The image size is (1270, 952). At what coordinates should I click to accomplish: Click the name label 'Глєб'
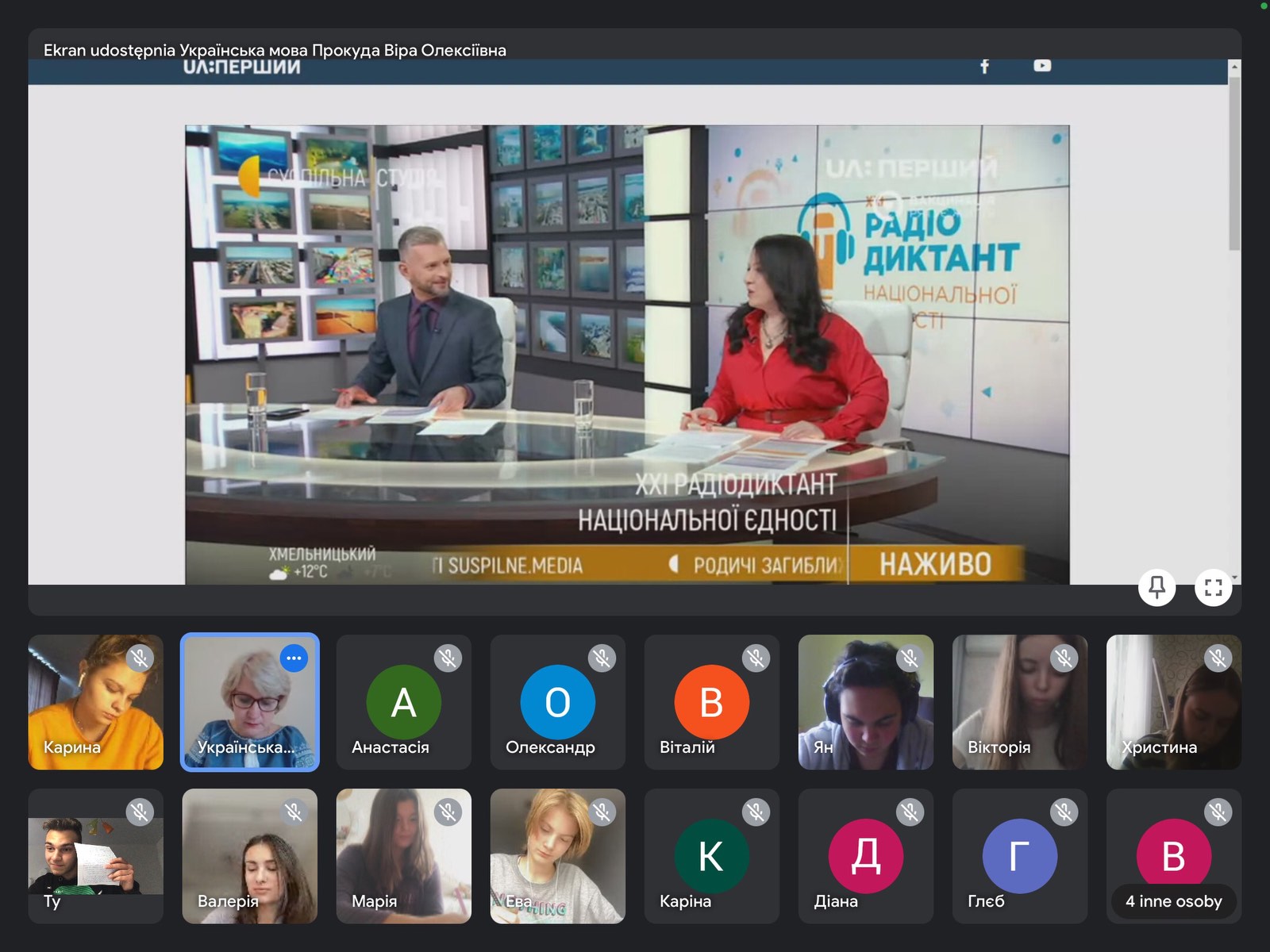tap(986, 901)
